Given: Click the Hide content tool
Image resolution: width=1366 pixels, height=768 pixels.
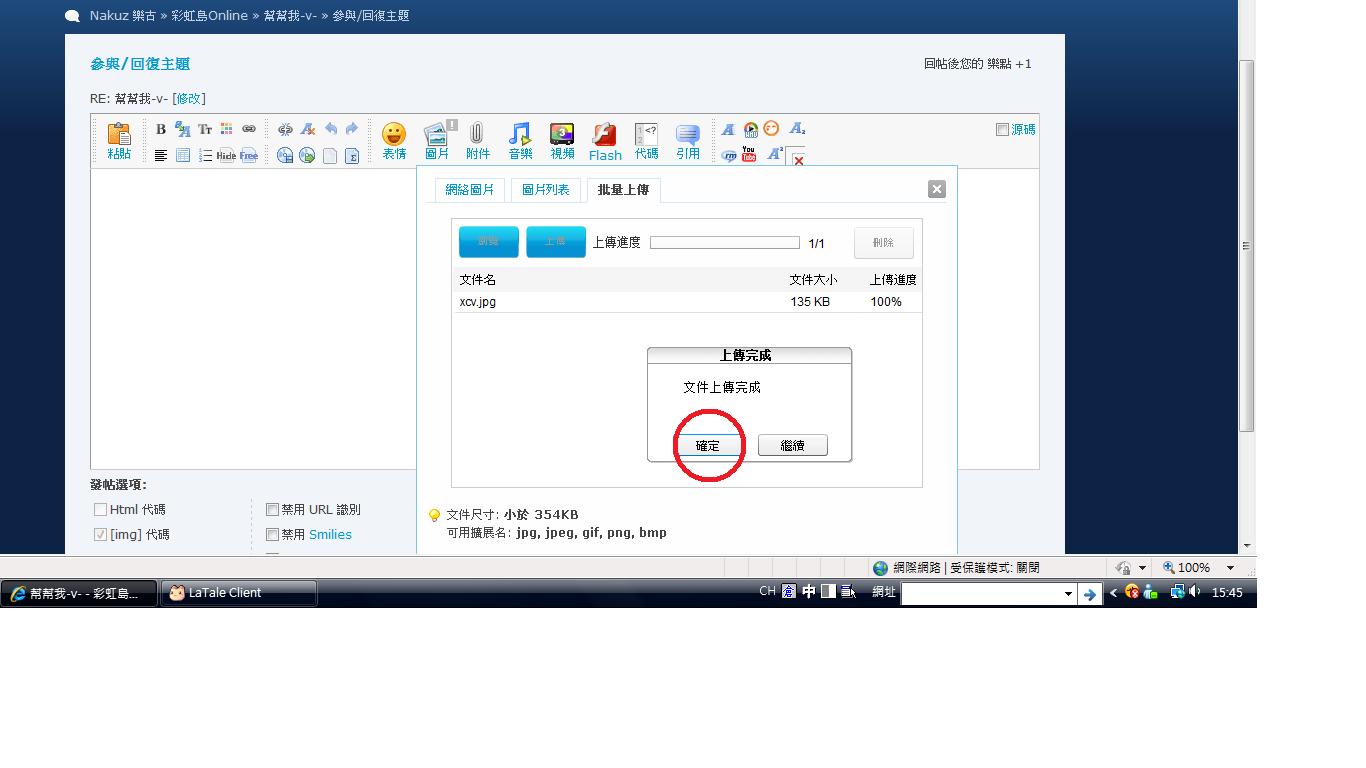Looking at the screenshot, I should (x=227, y=155).
